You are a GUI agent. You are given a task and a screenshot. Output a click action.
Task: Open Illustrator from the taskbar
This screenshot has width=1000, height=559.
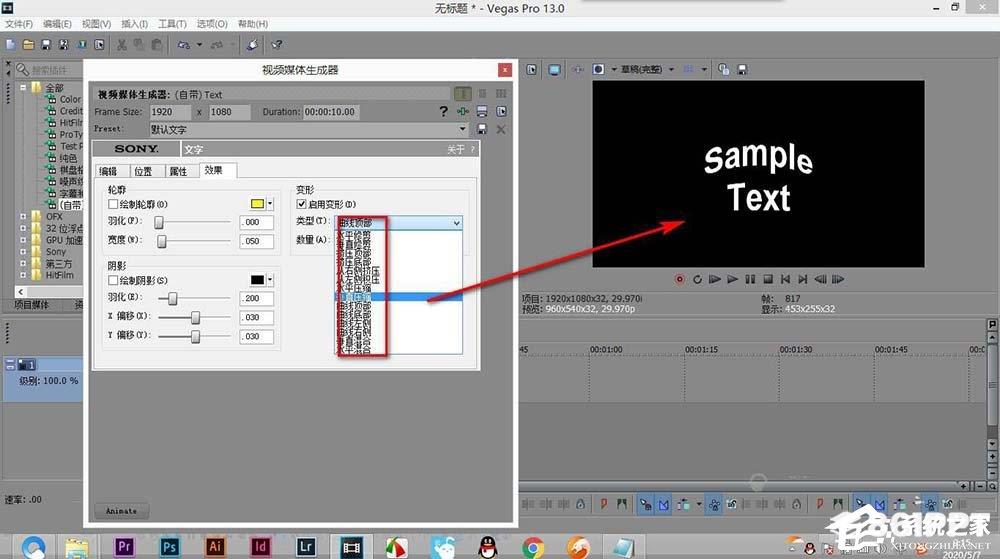tap(215, 546)
